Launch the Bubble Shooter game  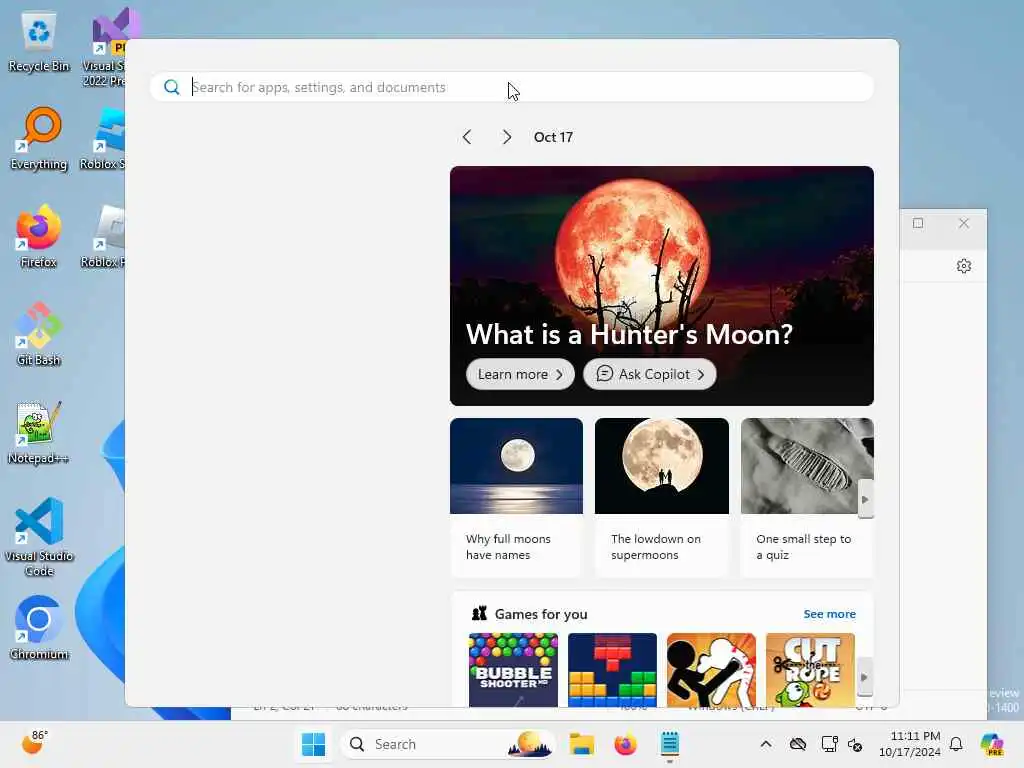click(x=513, y=669)
